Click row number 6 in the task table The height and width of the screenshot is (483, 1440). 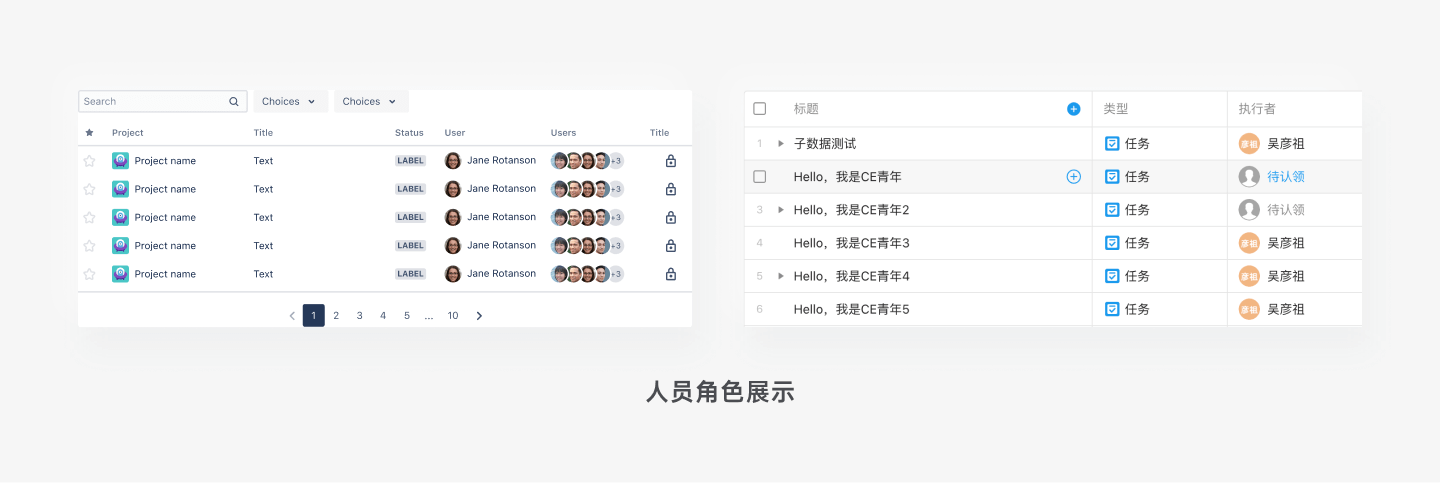pyautogui.click(x=760, y=309)
